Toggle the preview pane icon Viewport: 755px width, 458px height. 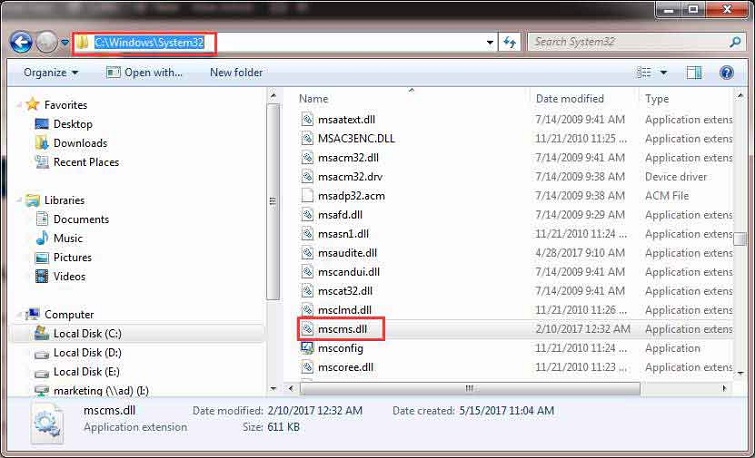695,72
